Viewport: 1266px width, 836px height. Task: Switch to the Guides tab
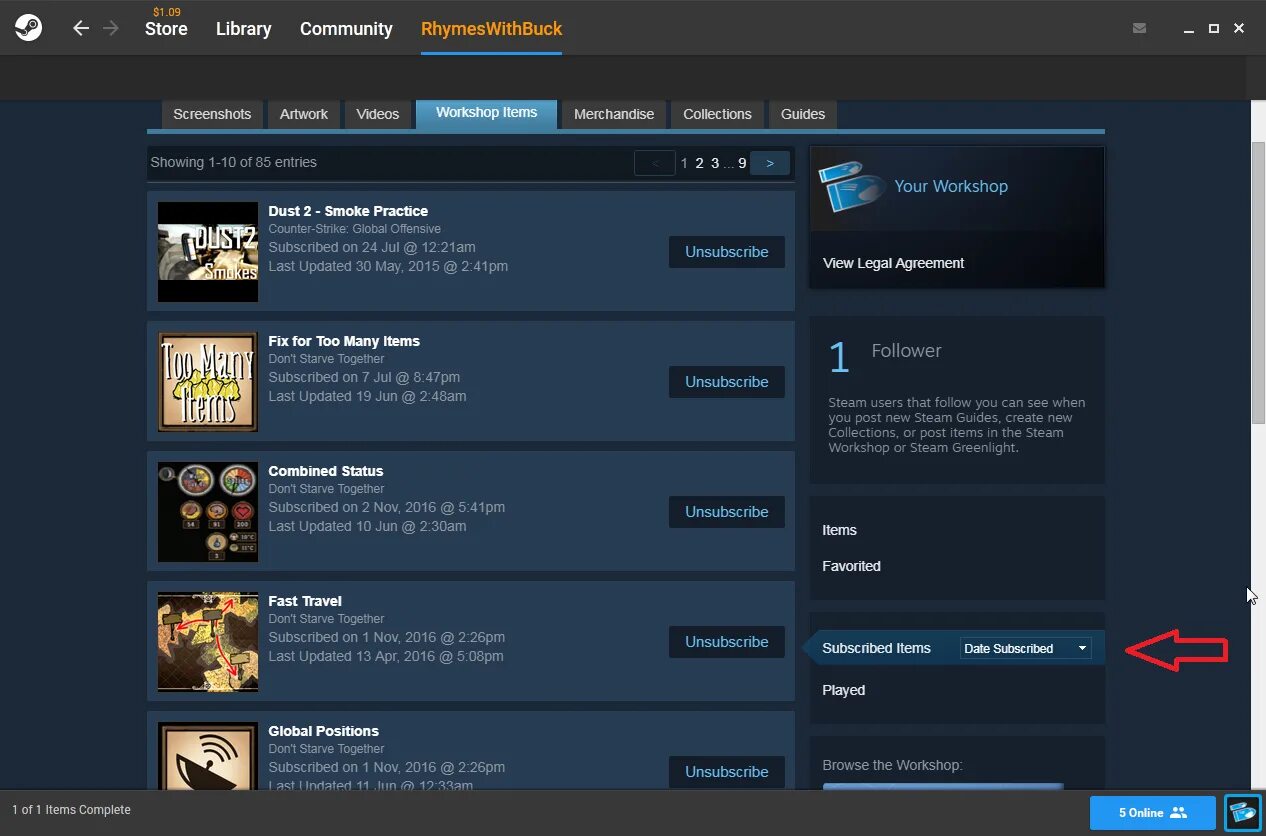pyautogui.click(x=803, y=114)
